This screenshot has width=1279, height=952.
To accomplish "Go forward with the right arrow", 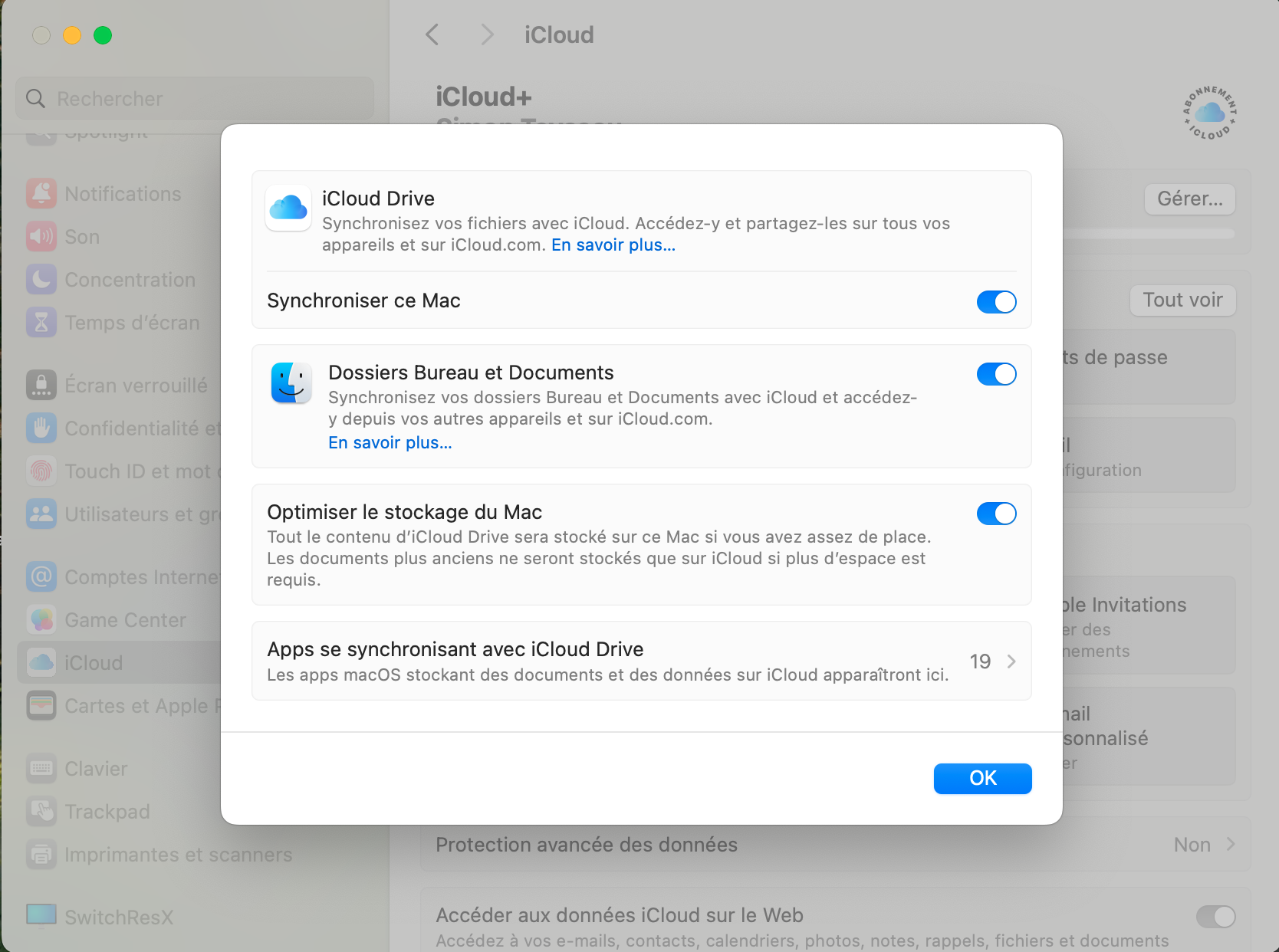I will tap(487, 34).
